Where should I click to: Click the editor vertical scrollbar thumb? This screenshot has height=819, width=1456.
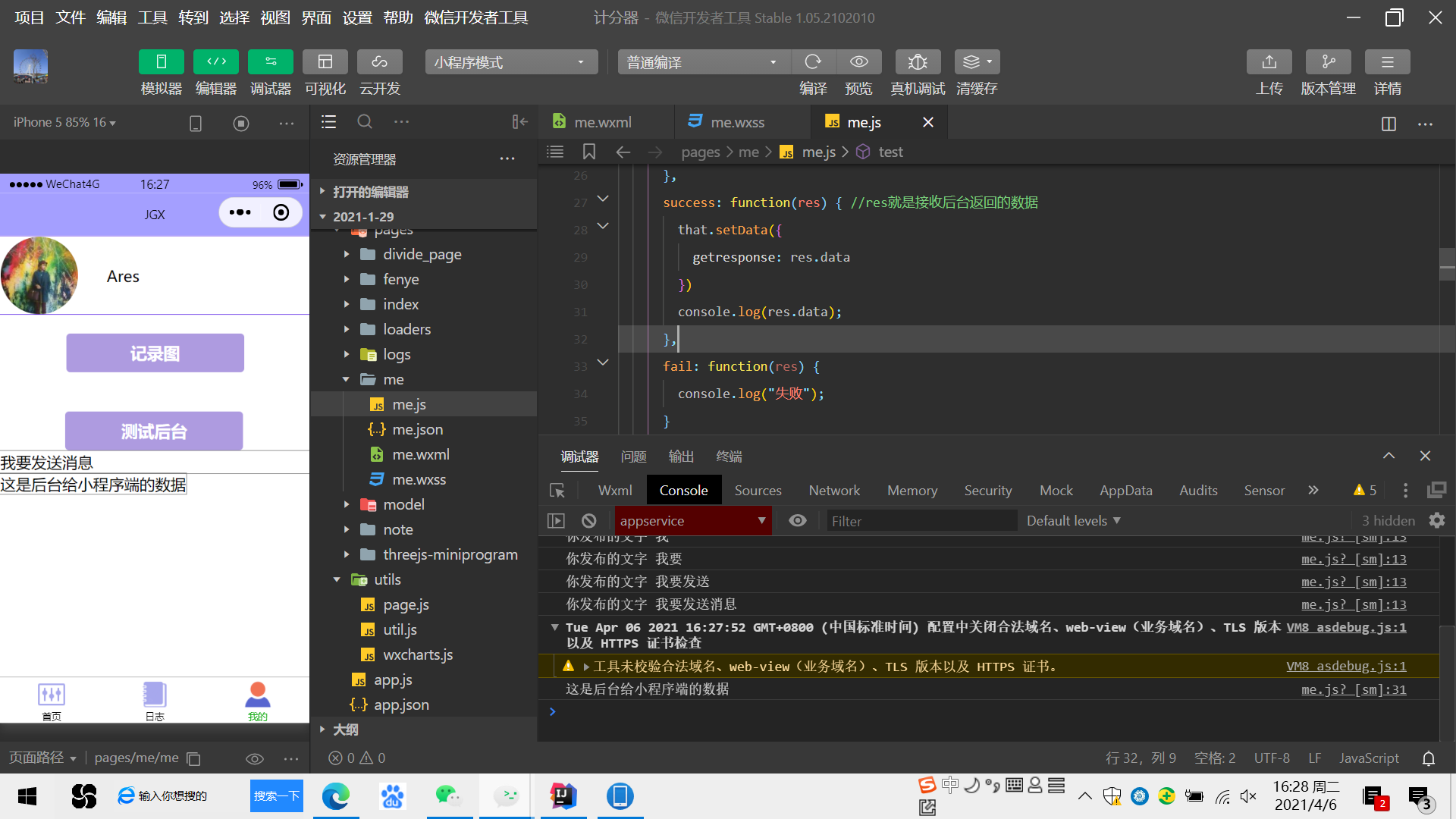pyautogui.click(x=1447, y=265)
